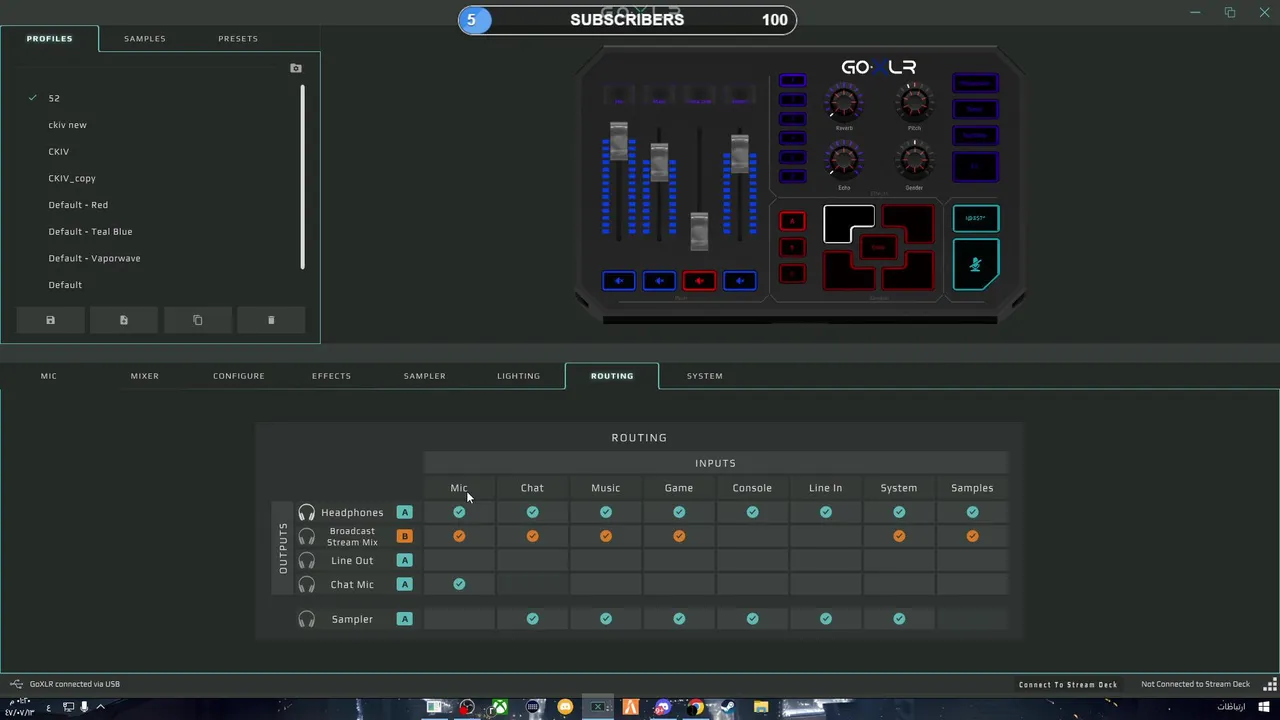Select the Sampler tab
This screenshot has height=720, width=1280.
(425, 376)
